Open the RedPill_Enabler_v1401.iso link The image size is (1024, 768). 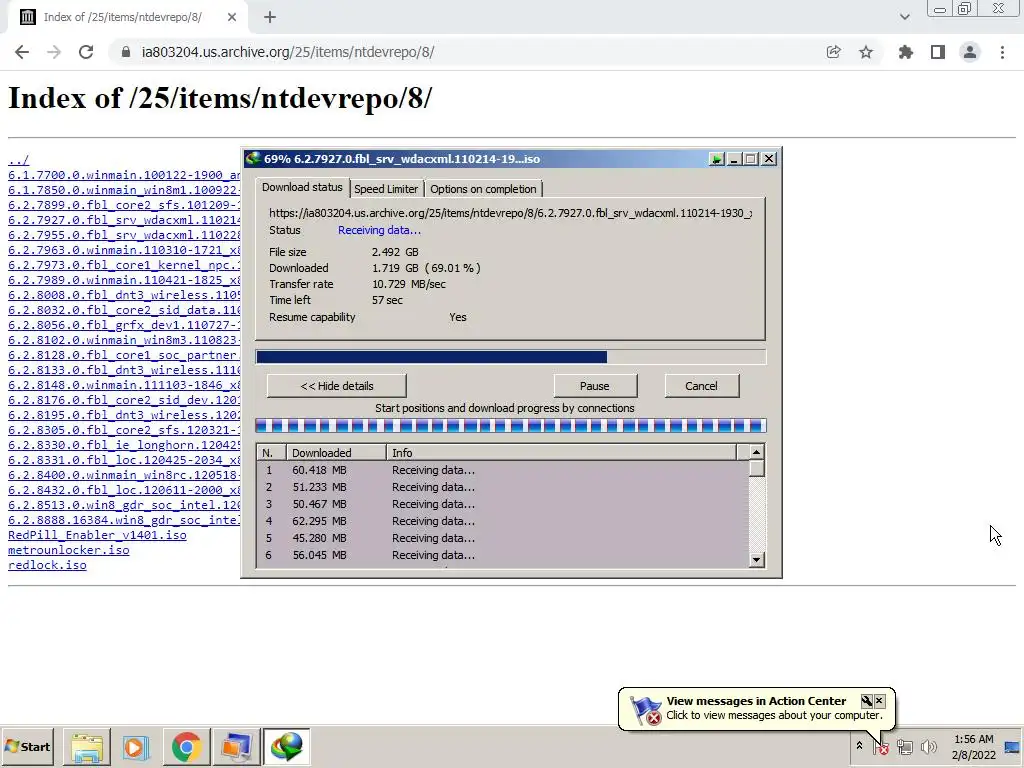pyautogui.click(x=97, y=535)
